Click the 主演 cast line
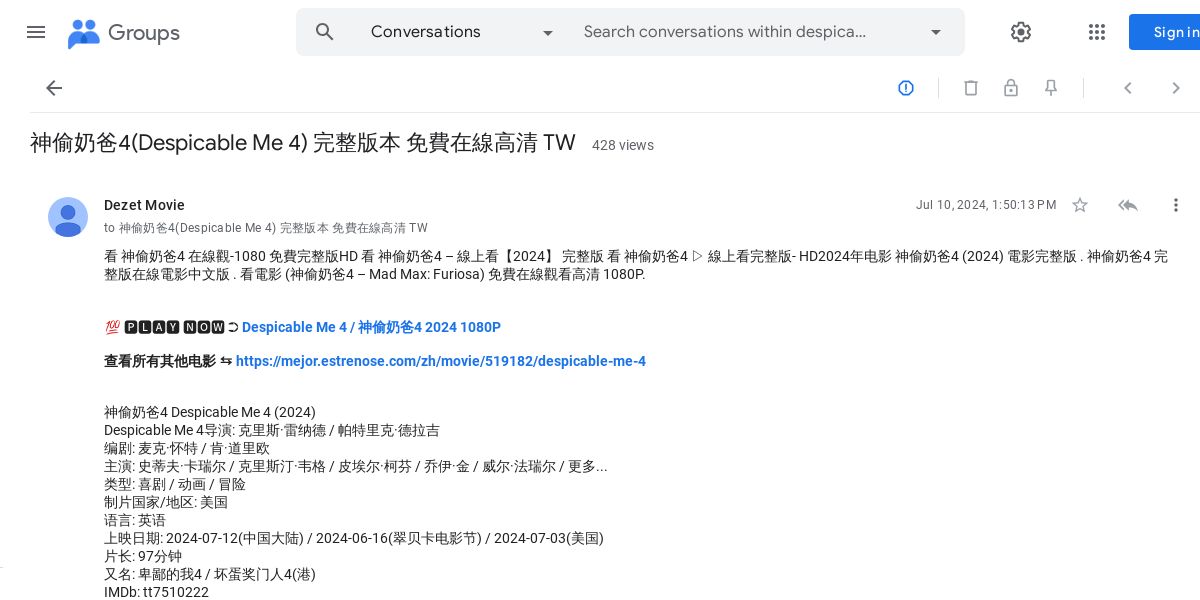The height and width of the screenshot is (600, 1200). point(356,466)
